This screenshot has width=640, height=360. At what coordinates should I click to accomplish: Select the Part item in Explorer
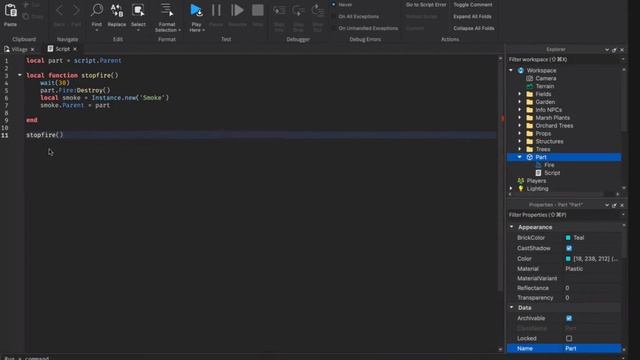coord(541,157)
